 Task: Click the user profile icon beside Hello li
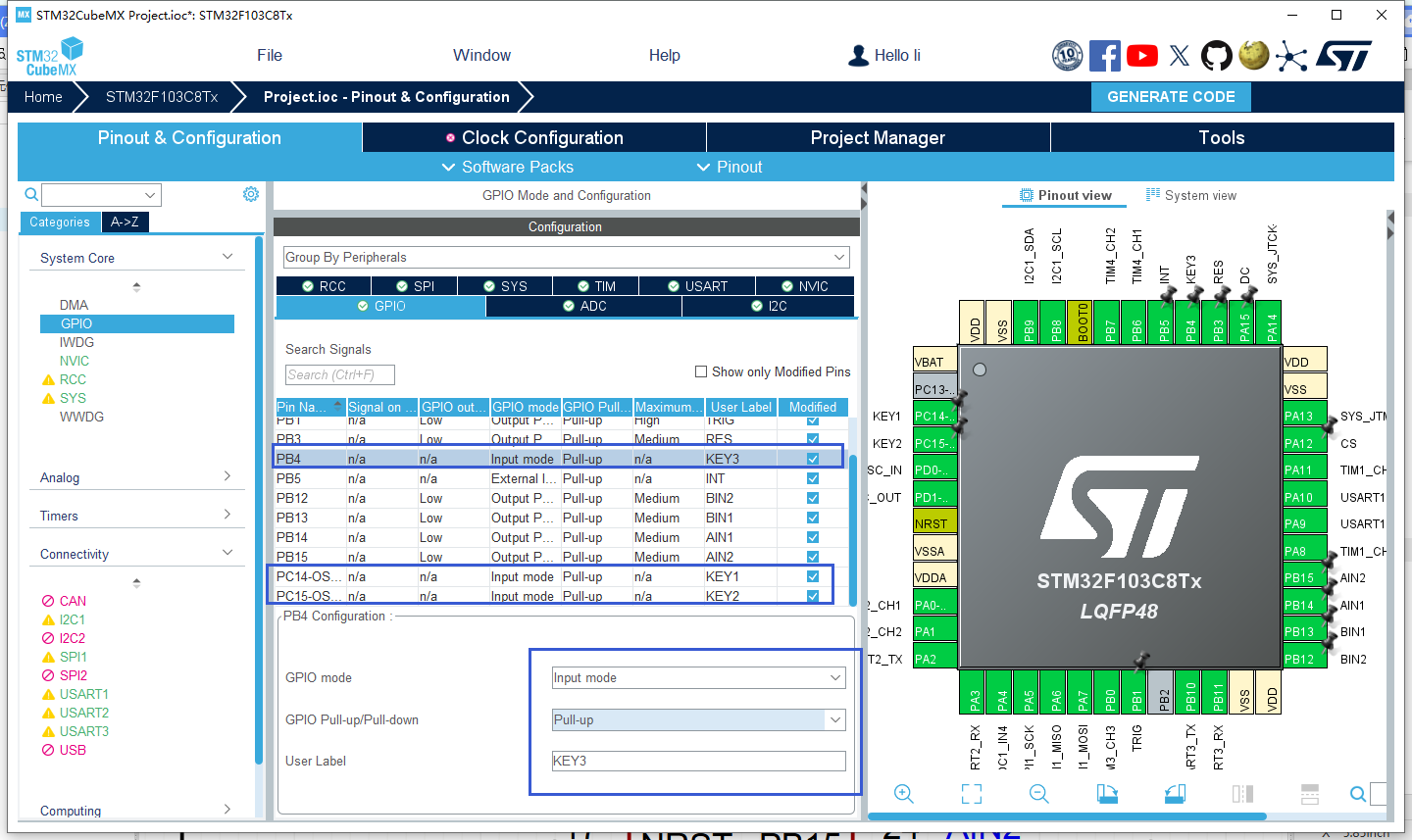click(x=858, y=56)
